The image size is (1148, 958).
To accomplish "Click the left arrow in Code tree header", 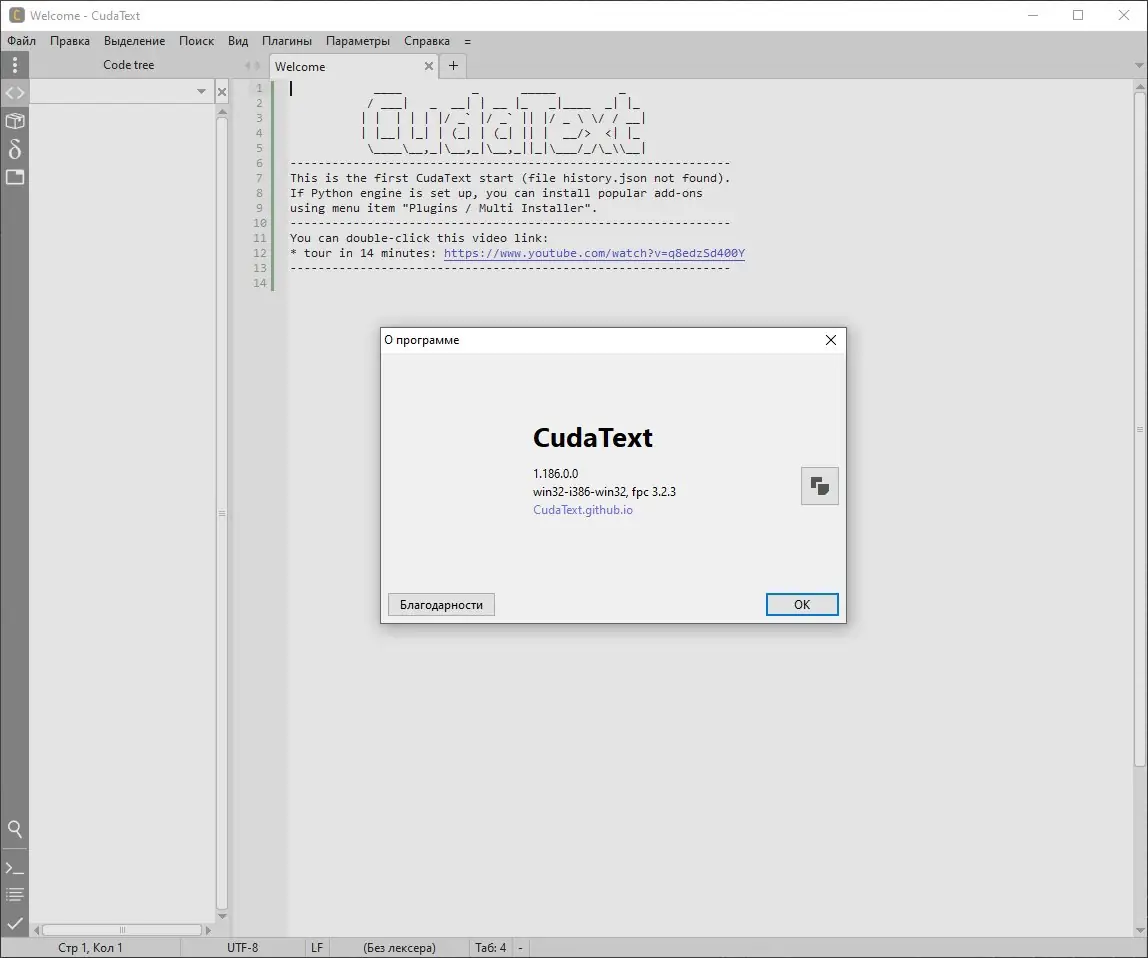I will click(x=247, y=65).
